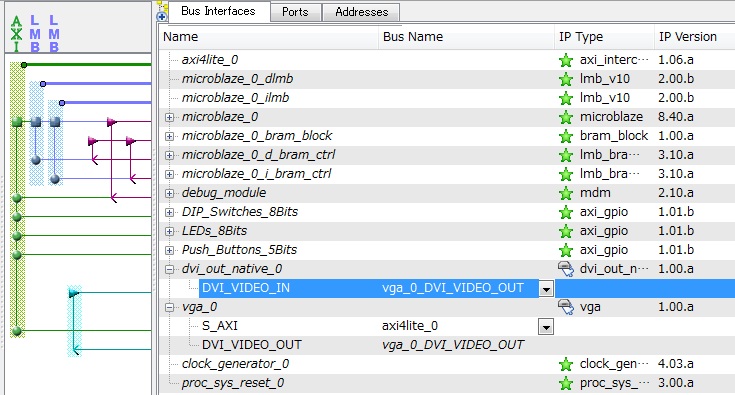735x395 pixels.
Task: Click bram_block IP star icon
Action: pos(566,136)
